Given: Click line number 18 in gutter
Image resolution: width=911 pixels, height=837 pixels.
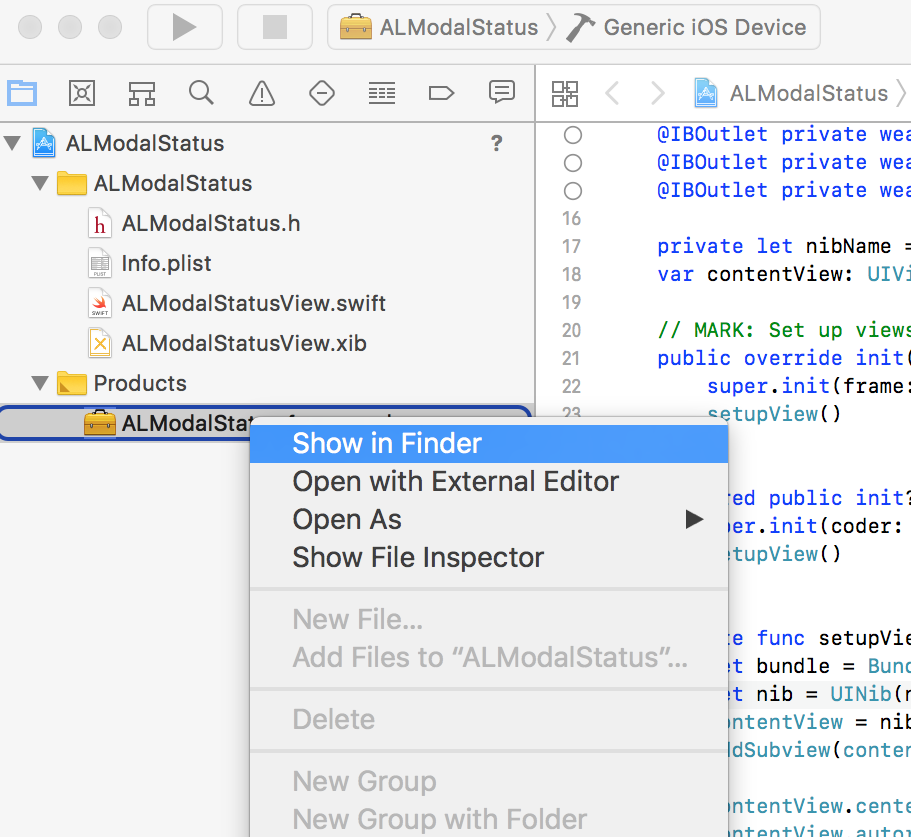Looking at the screenshot, I should click(572, 274).
